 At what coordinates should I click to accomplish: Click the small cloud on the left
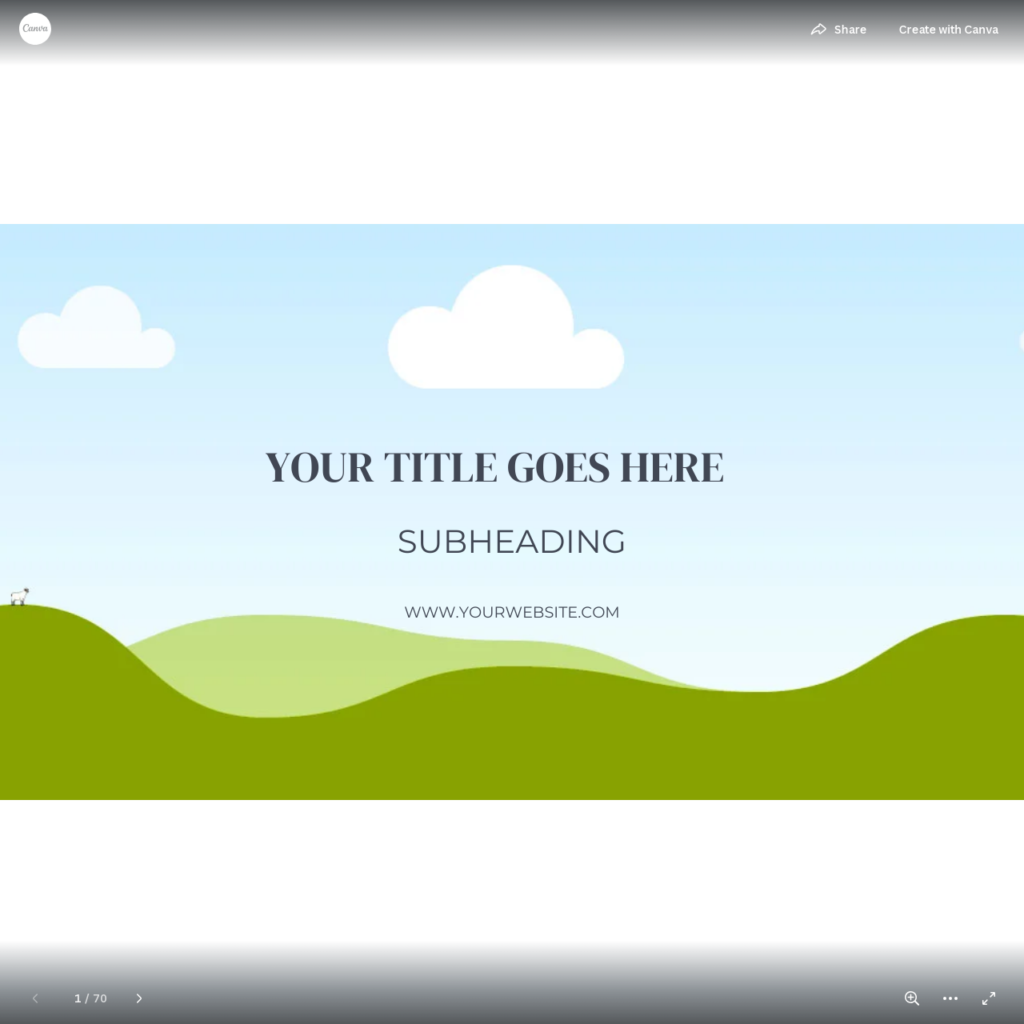point(97,327)
